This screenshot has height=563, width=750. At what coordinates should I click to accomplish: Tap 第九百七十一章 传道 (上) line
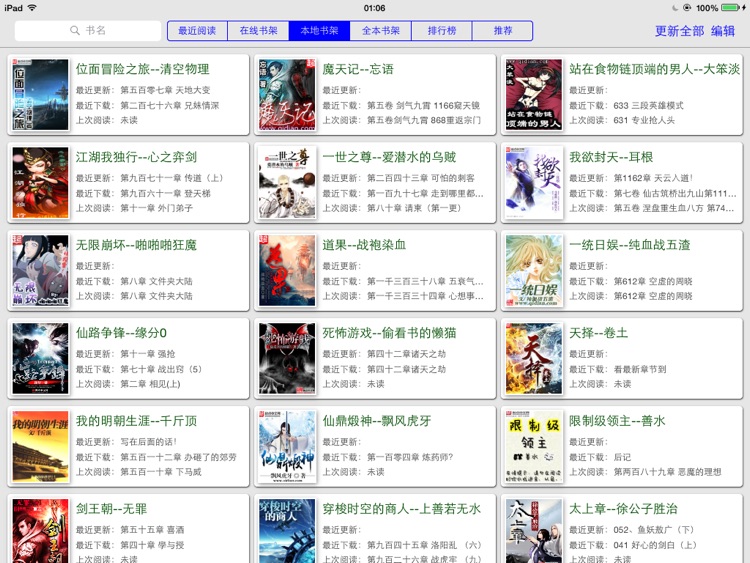point(171,178)
